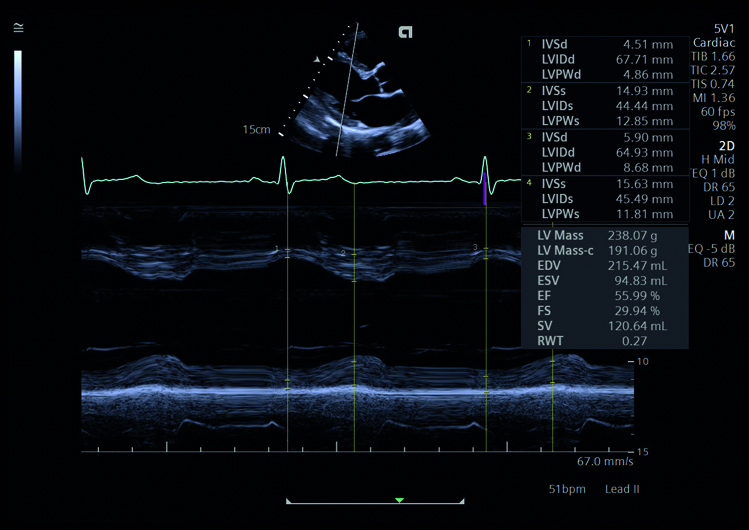Click the 15cm depth label
The width and height of the screenshot is (749, 530).
(256, 130)
